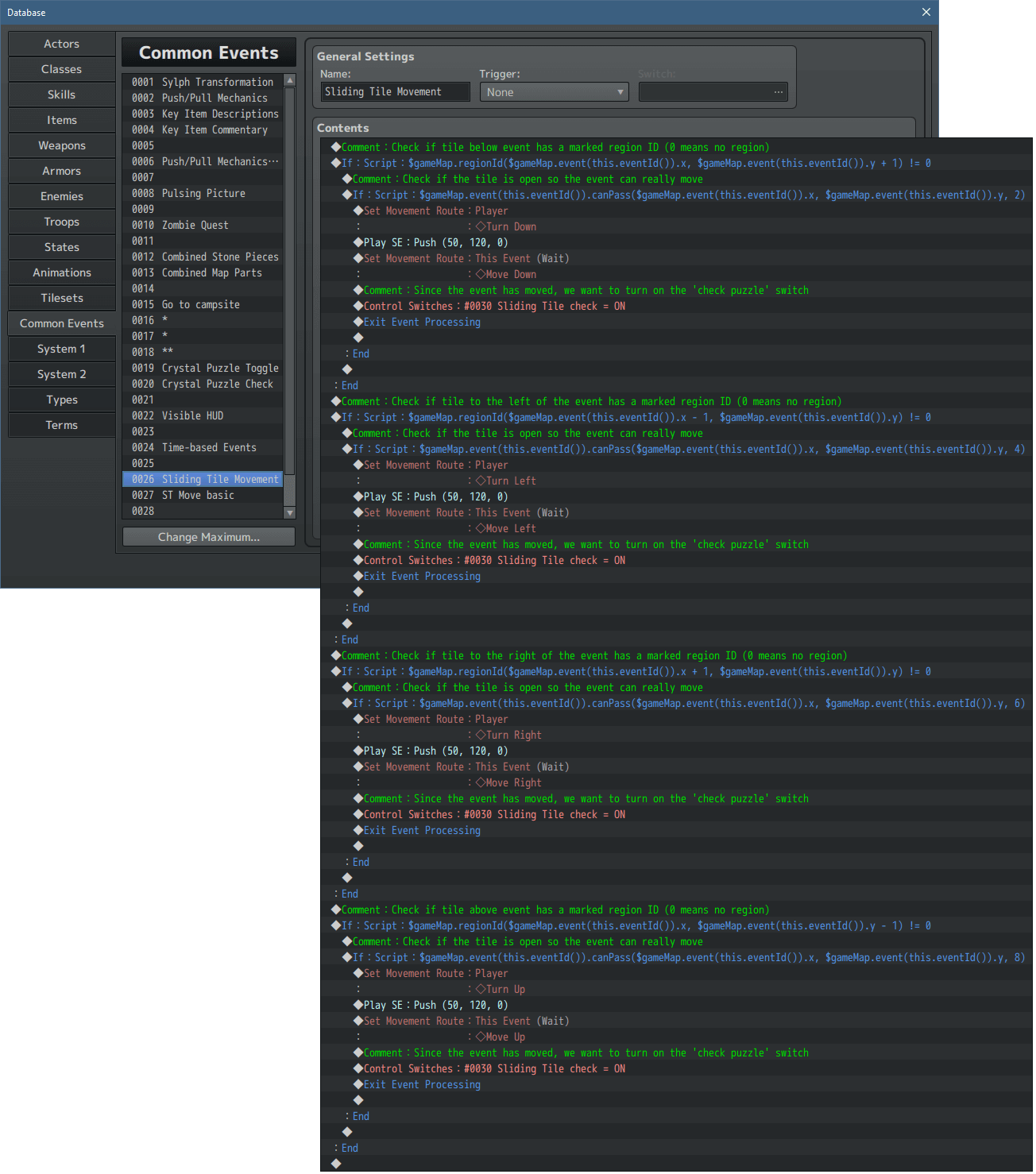The image size is (1036, 1174).
Task: Select event 0024 Time-based Events
Action: (203, 447)
